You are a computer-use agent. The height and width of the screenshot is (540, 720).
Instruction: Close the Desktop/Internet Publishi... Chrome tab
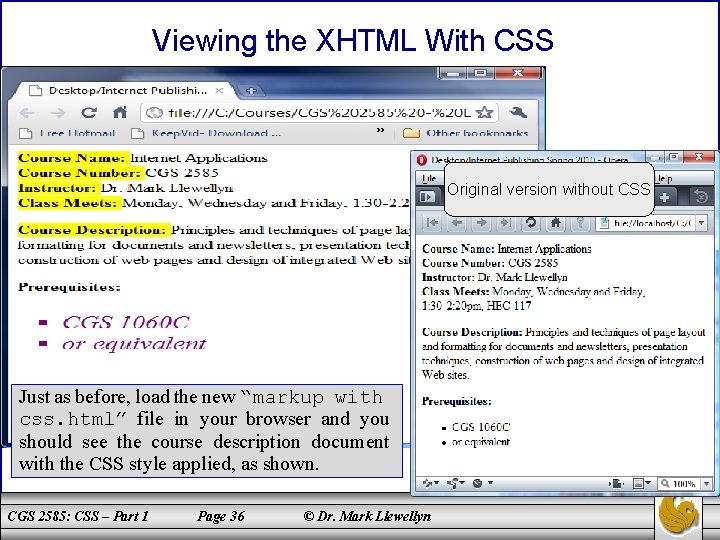pos(219,90)
